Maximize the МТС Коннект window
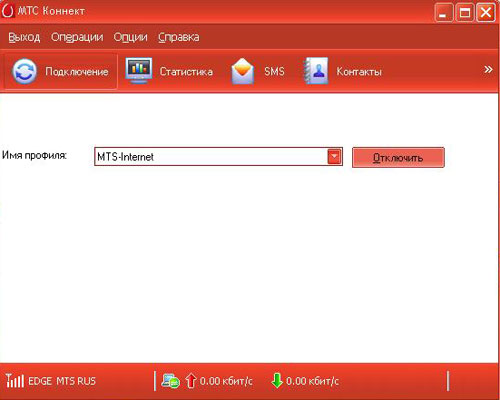 point(465,13)
